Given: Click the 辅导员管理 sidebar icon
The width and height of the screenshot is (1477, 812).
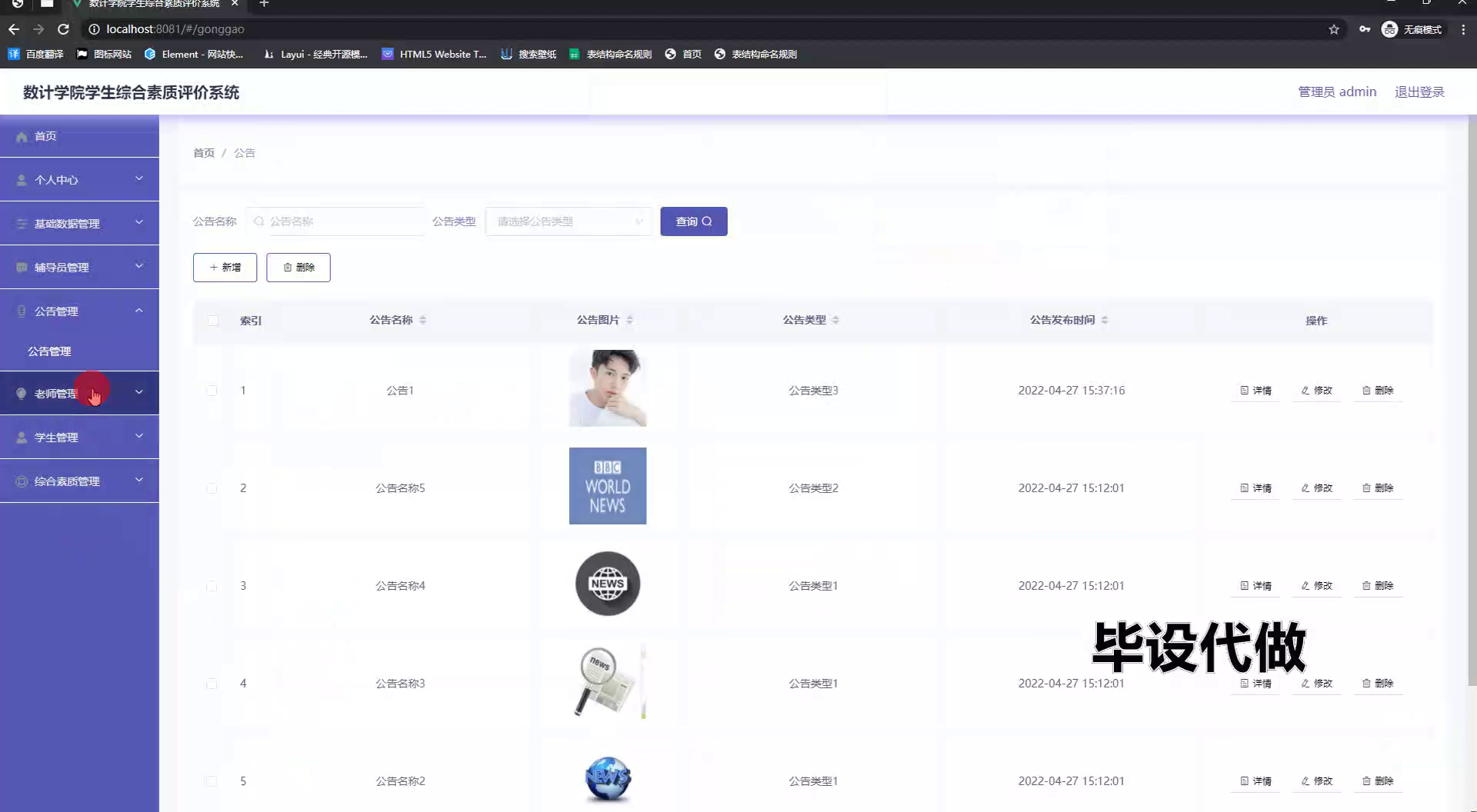Looking at the screenshot, I should 22,268.
